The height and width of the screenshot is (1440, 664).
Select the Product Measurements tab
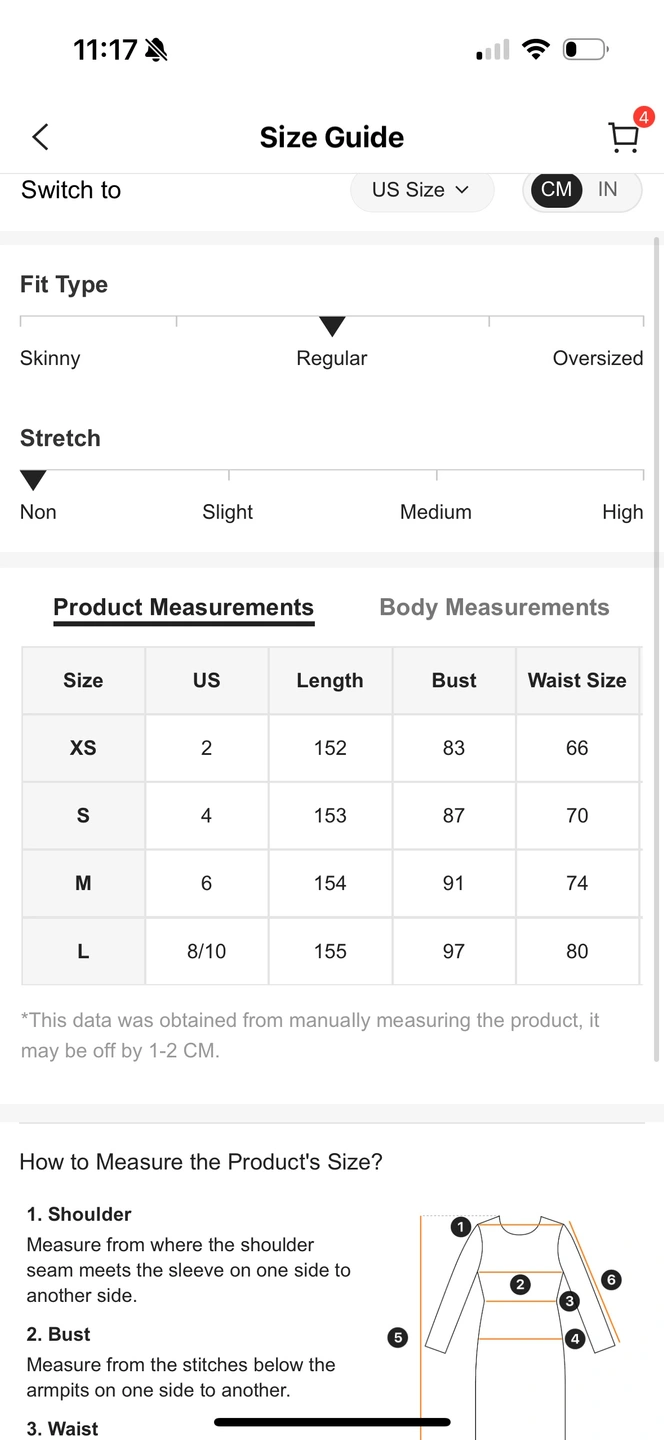pos(183,607)
